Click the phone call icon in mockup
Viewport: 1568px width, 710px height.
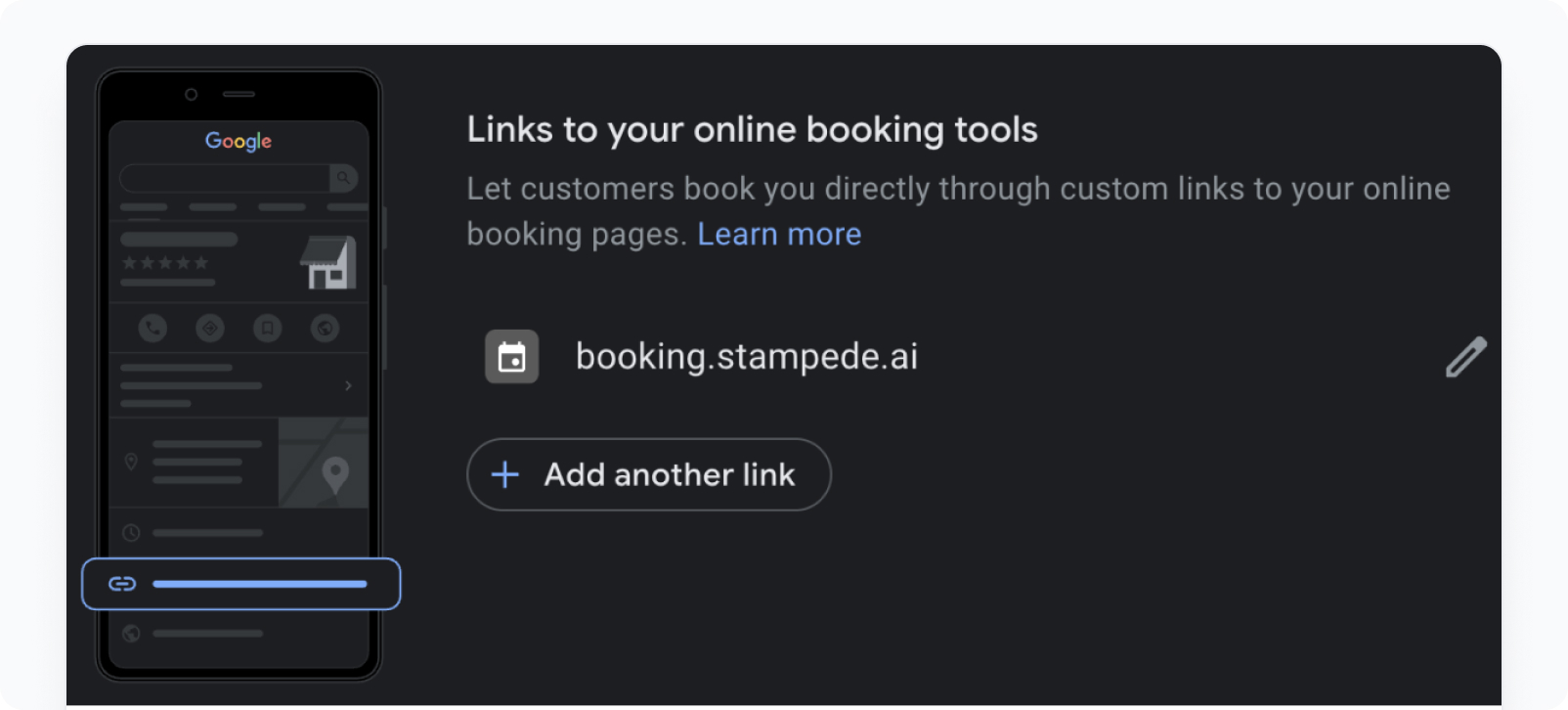[x=152, y=329]
